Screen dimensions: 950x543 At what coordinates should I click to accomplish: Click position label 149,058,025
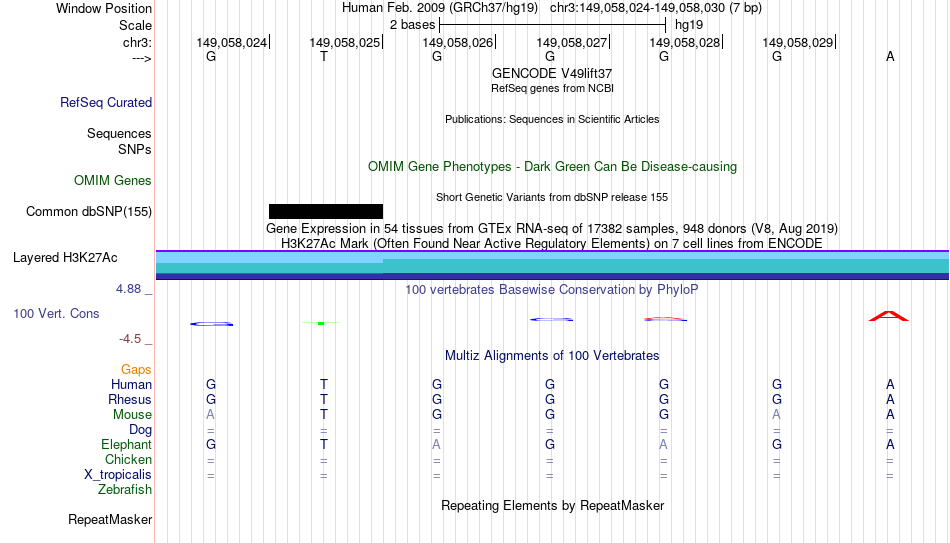(x=345, y=42)
